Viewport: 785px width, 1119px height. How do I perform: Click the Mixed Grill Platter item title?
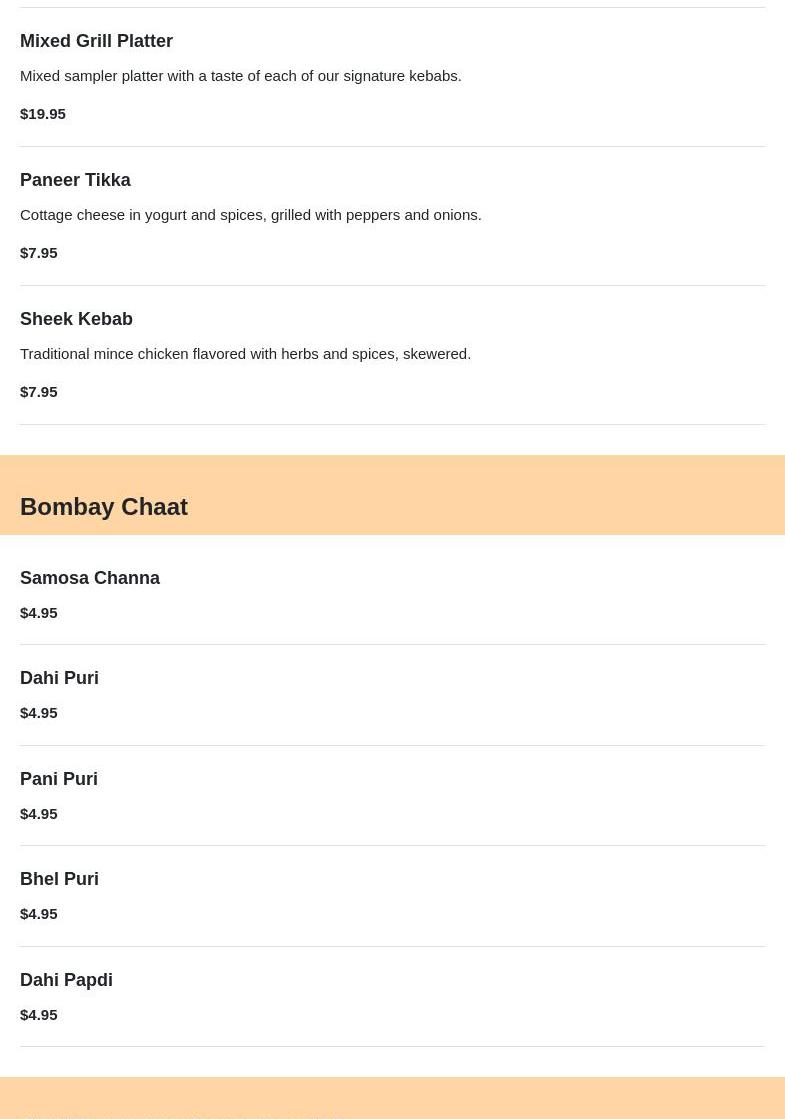[96, 41]
